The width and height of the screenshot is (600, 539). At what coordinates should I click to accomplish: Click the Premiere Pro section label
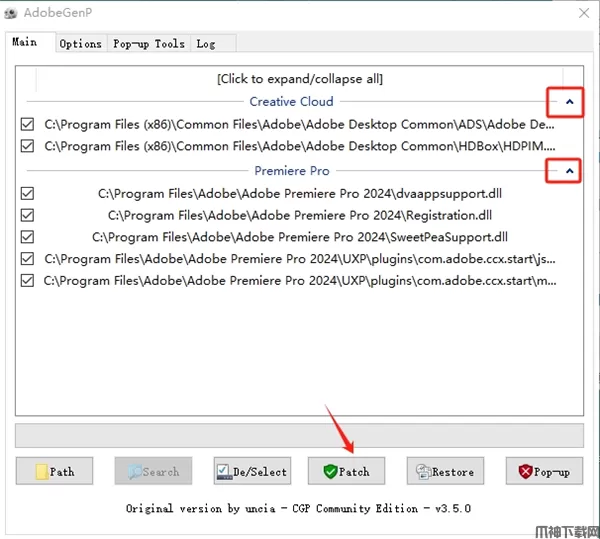click(x=292, y=171)
